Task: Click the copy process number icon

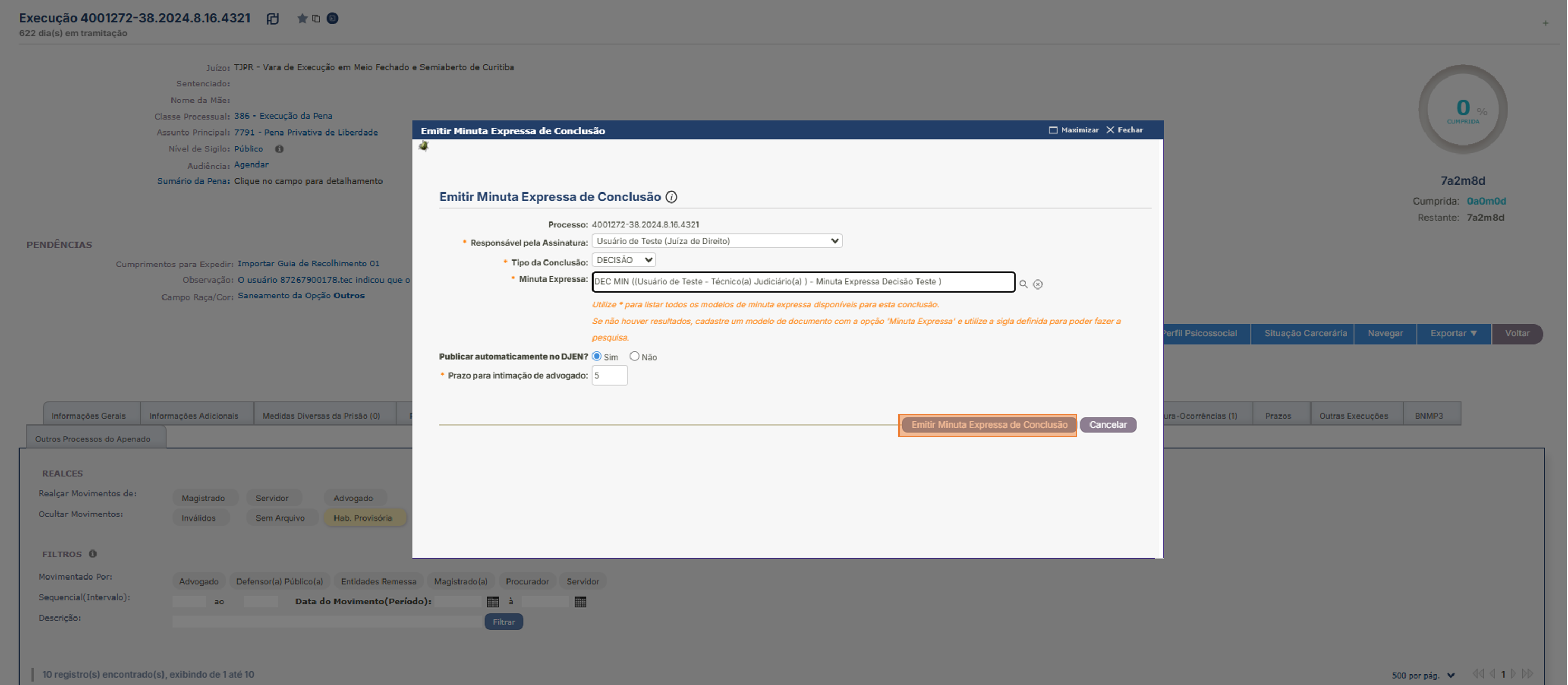Action: tap(316, 18)
